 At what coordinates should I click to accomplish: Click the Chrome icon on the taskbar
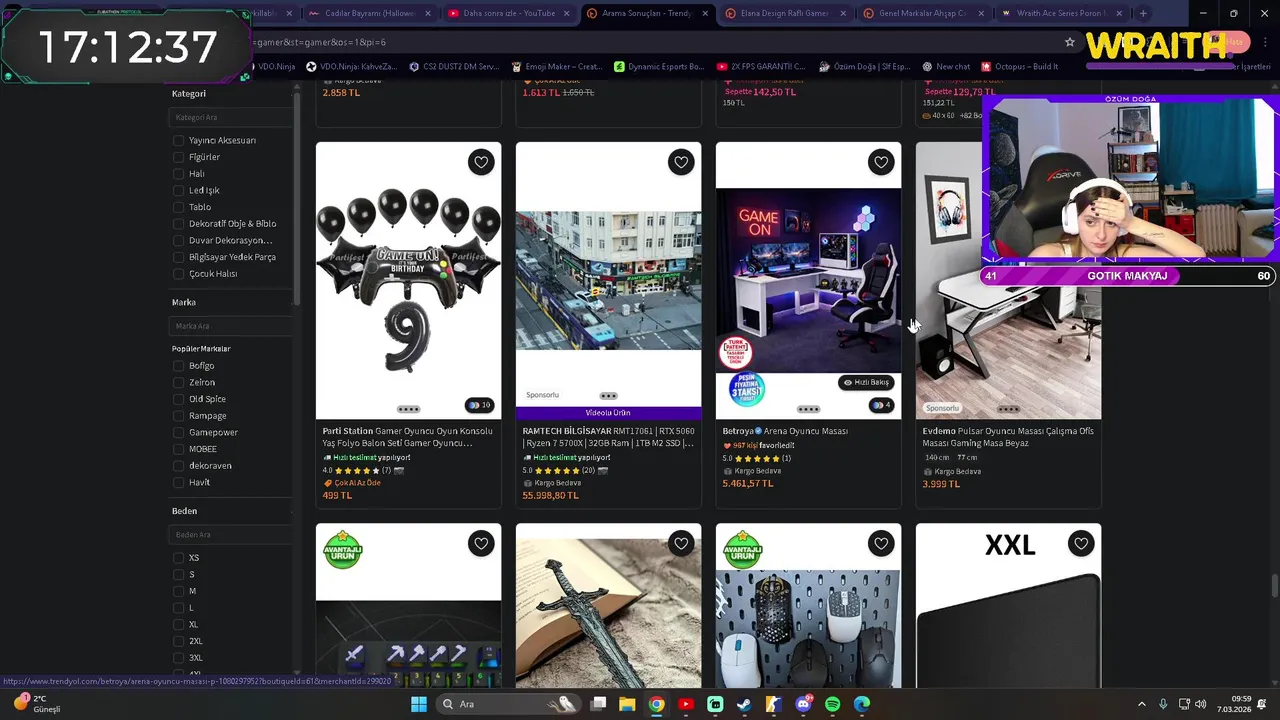tap(656, 704)
